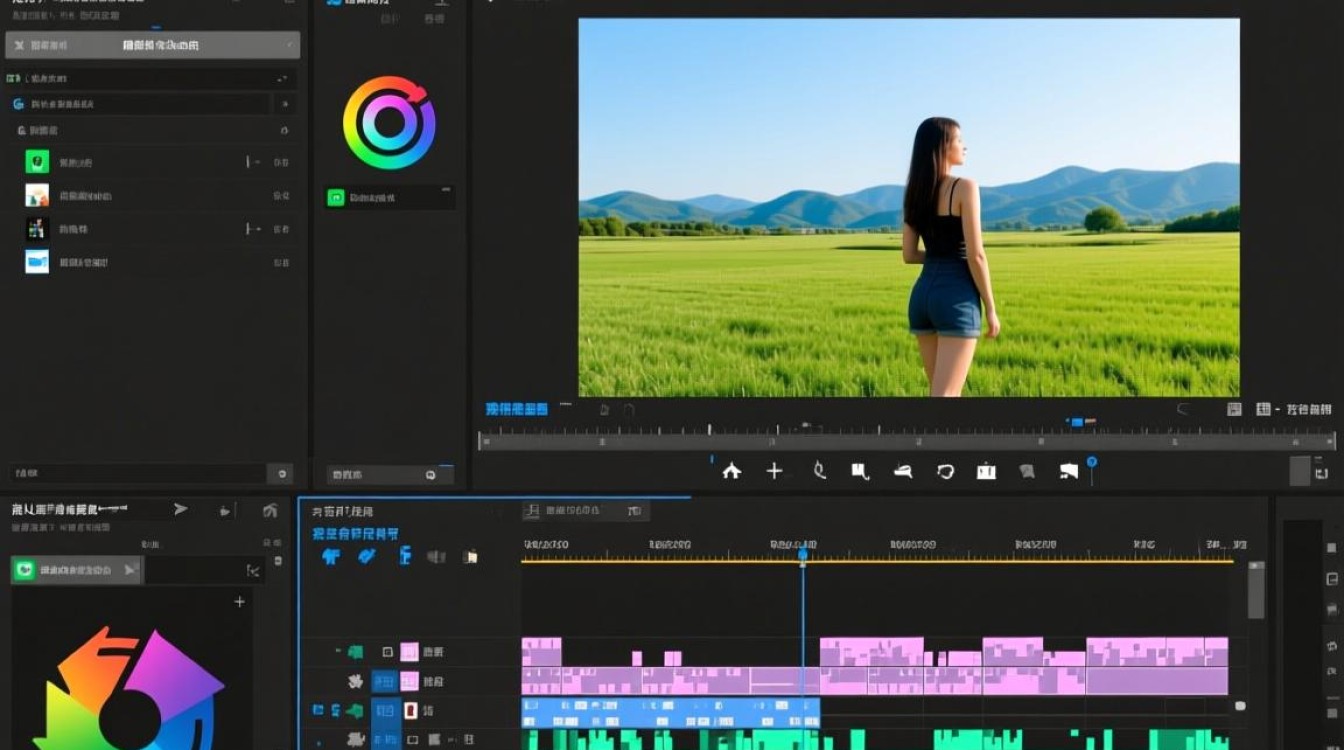Click the arrow send icon in lower-left header
Image resolution: width=1344 pixels, height=750 pixels.
181,509
